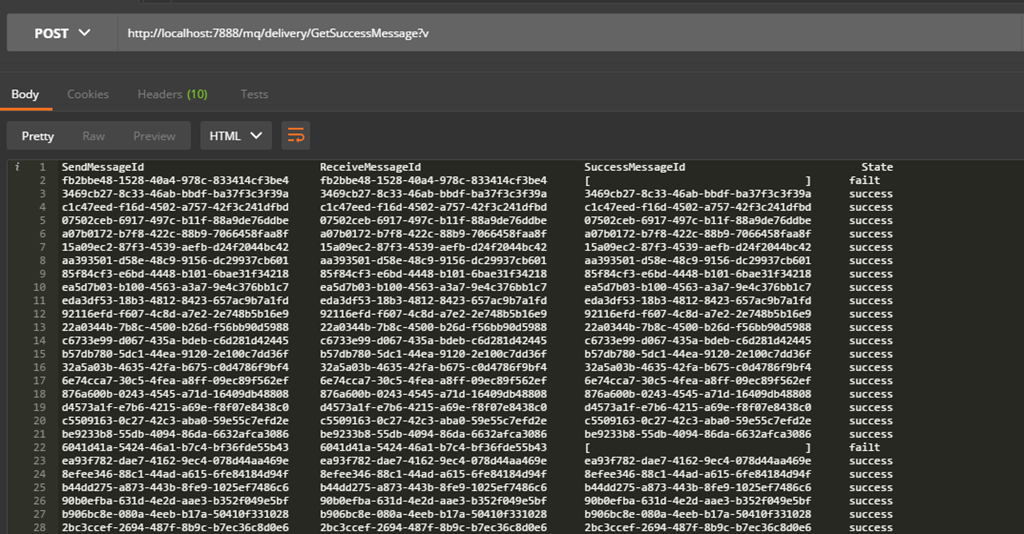Viewport: 1024px width, 534px height.
Task: Click SendMessageId 92116efd-f607-4c8d-a7e2-2e748b5b16e9
Action: 175,314
